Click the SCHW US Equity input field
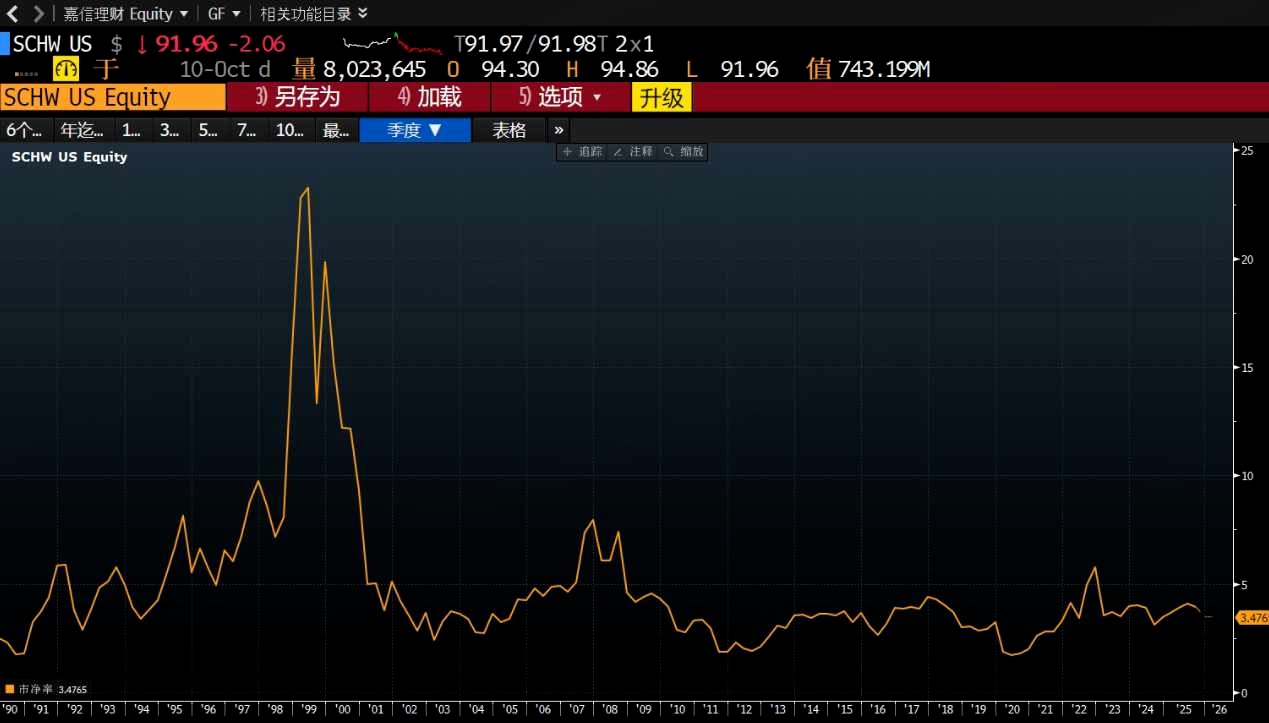The width and height of the screenshot is (1269, 723). click(x=113, y=97)
